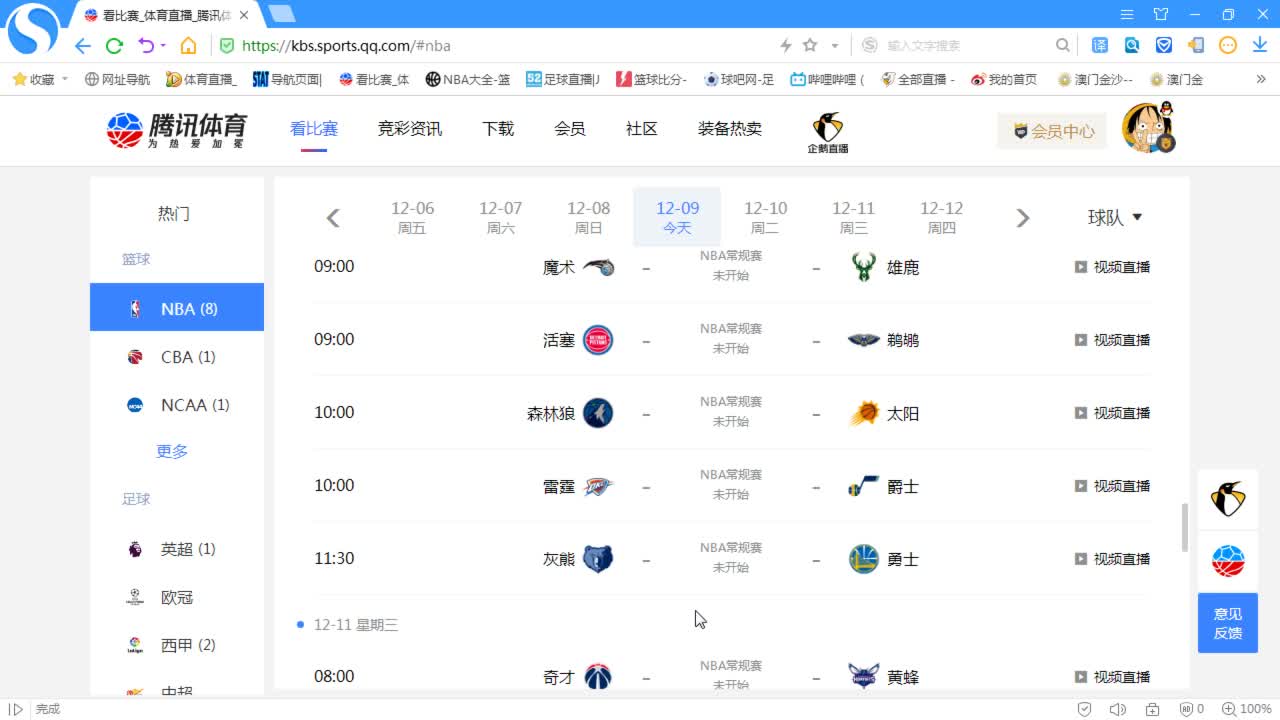Show earlier dates with the left arrow
Screen dimensions: 1280x720
(x=333, y=218)
